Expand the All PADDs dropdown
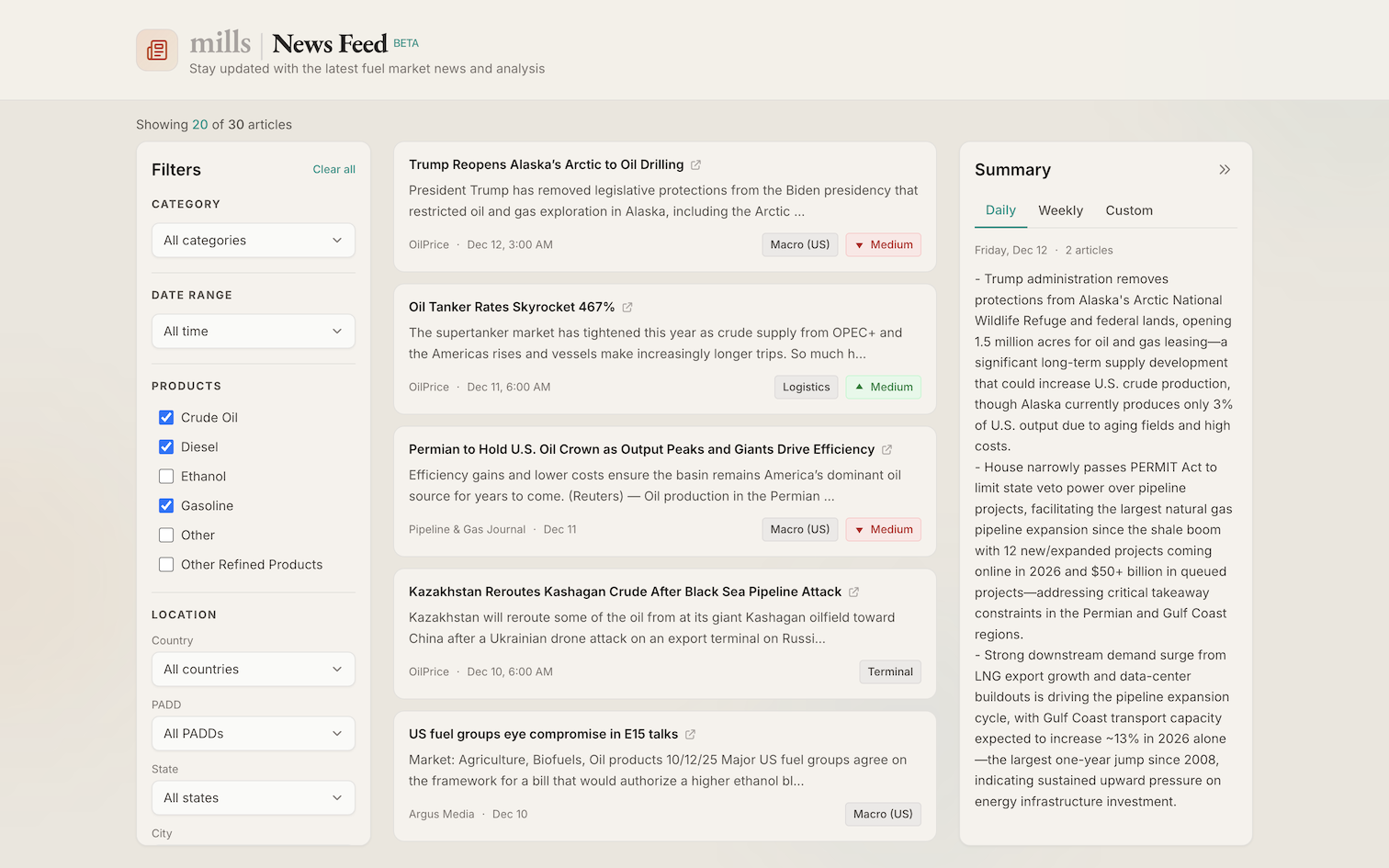1389x868 pixels. coord(253,733)
